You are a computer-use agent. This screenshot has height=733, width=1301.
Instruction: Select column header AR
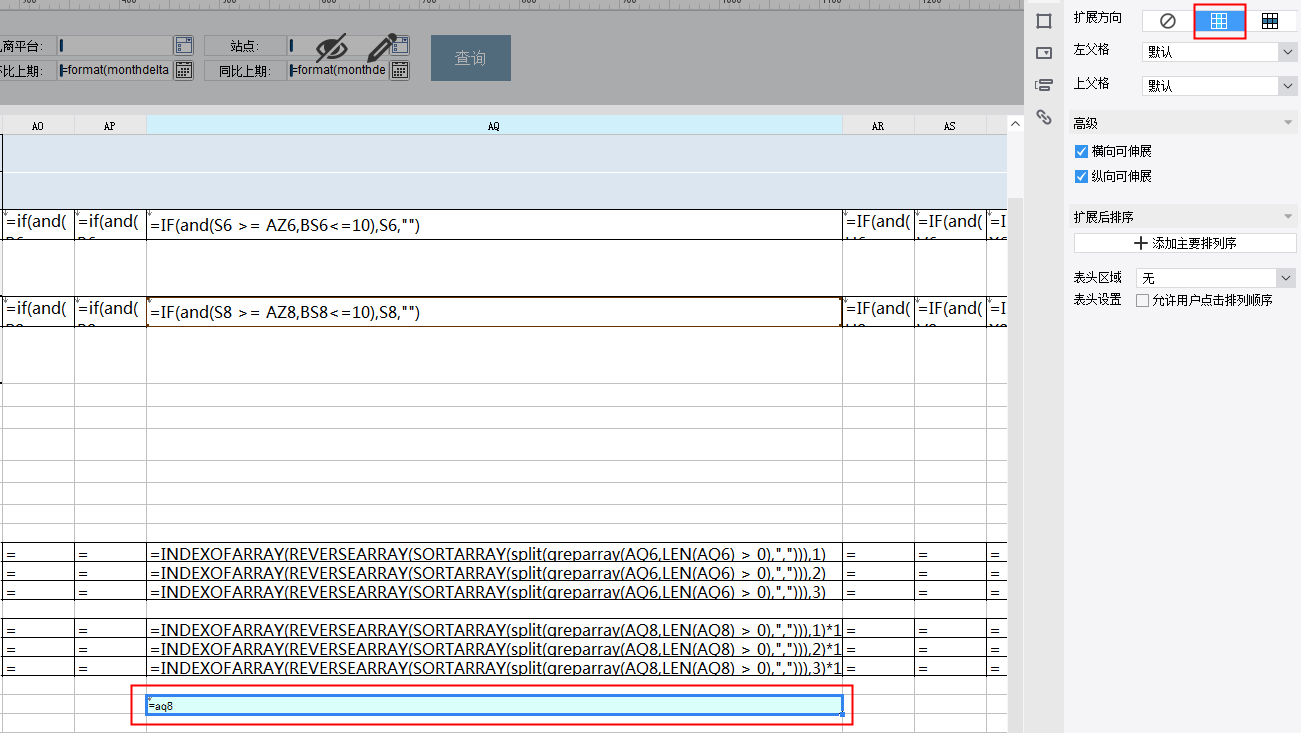tap(878, 126)
